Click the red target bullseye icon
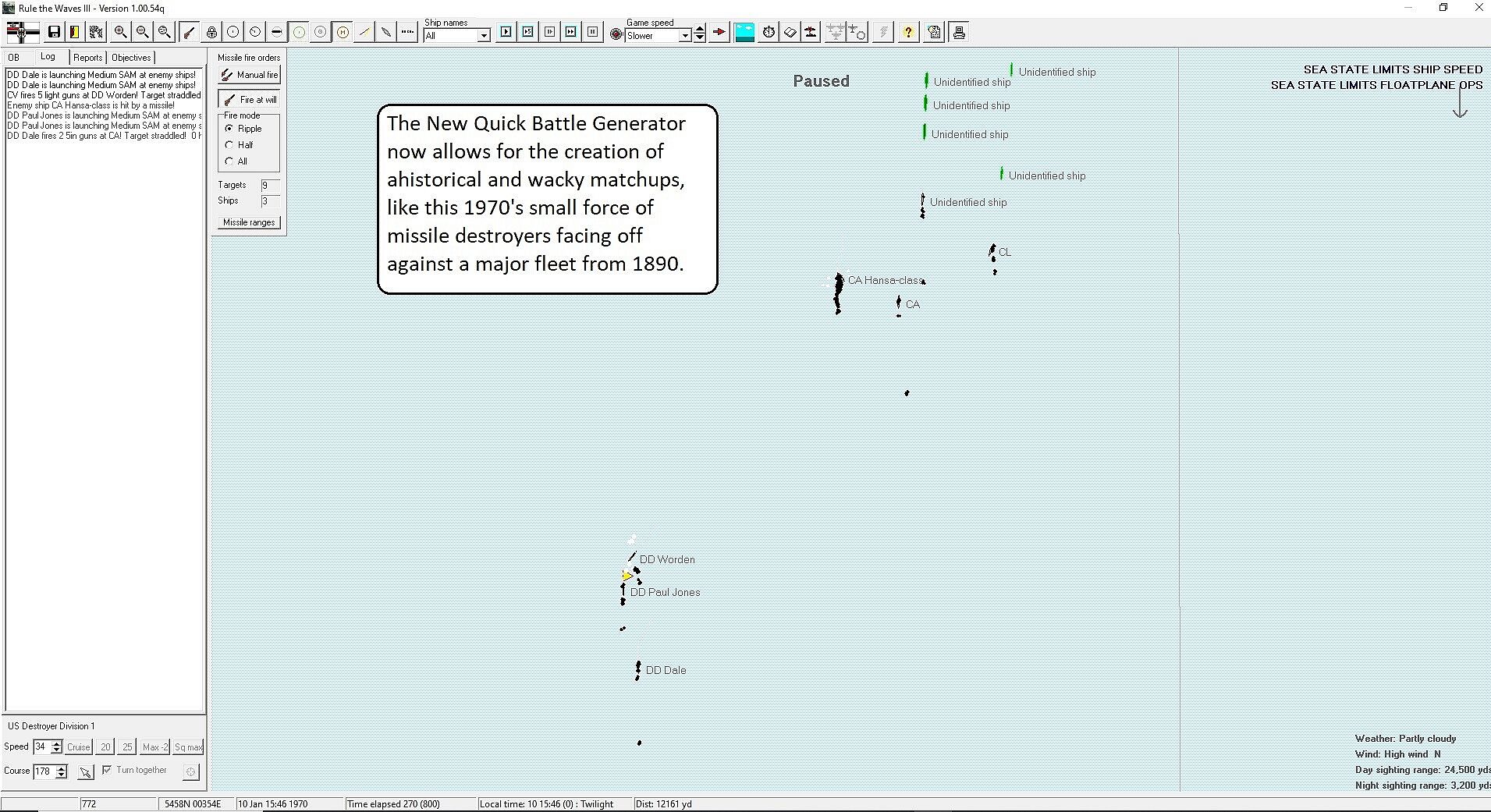This screenshot has height=812, width=1491. pyautogui.click(x=616, y=34)
